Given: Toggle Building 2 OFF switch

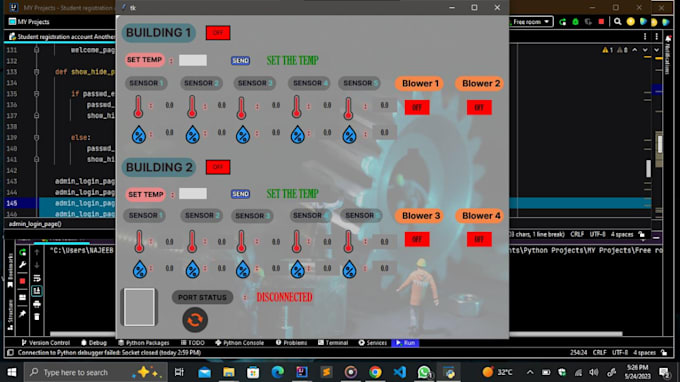Looking at the screenshot, I should coord(218,167).
